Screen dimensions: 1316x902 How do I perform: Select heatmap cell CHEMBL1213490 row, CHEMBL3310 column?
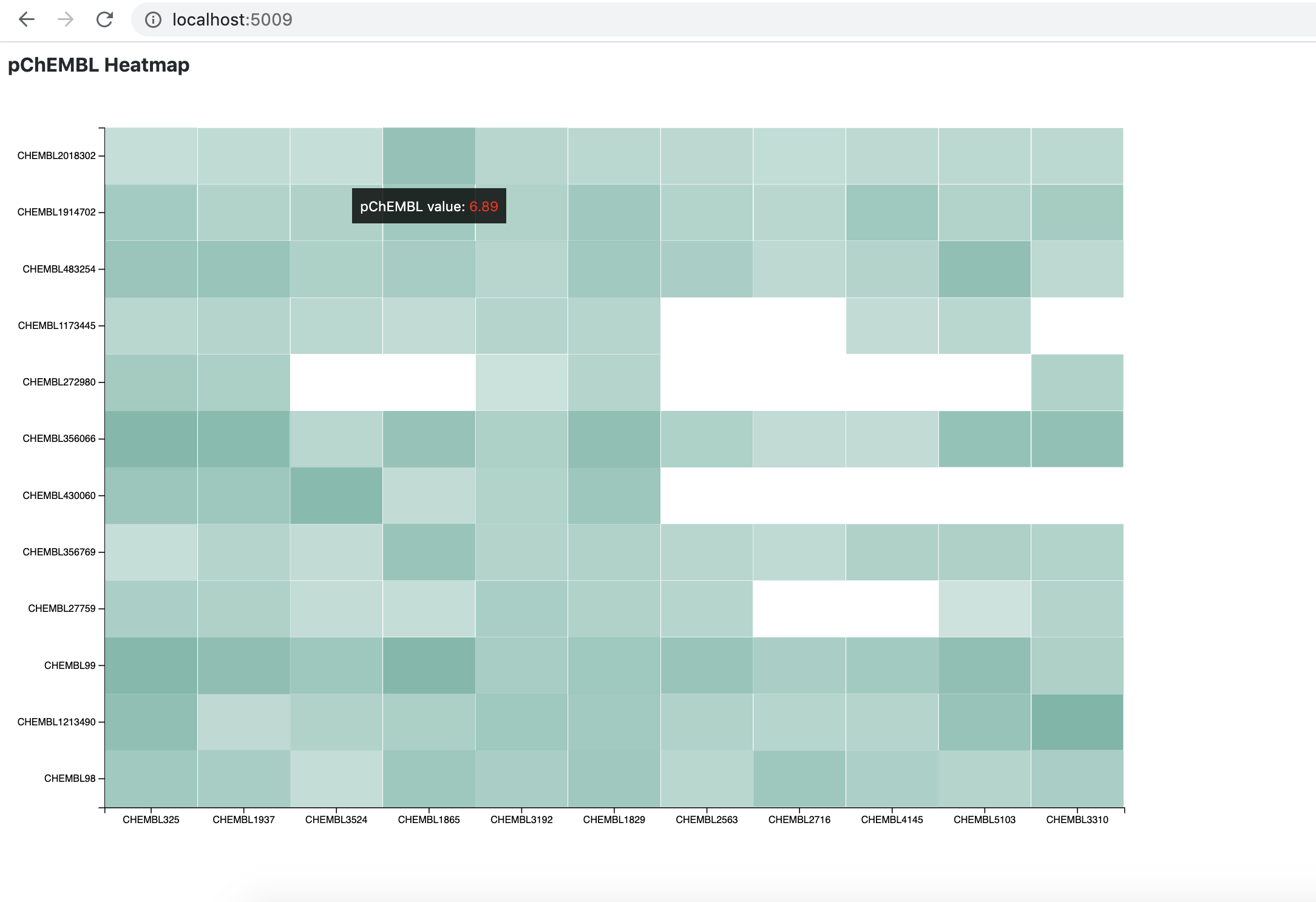1077,722
